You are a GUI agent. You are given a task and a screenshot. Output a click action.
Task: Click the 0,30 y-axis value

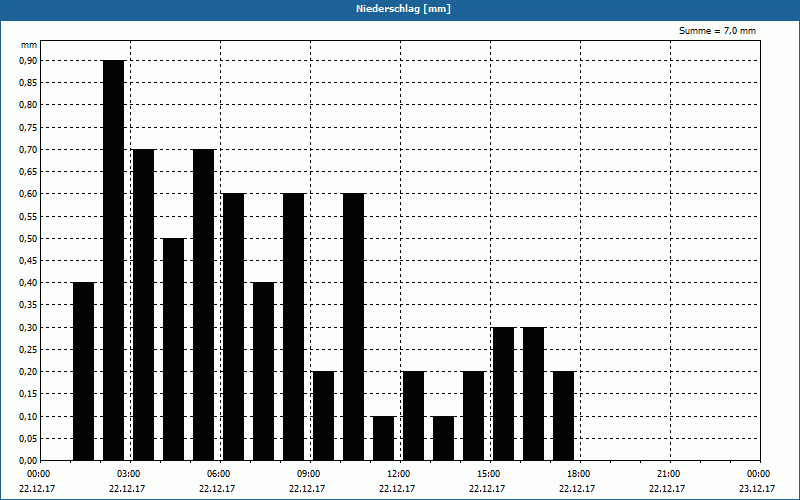(28, 328)
